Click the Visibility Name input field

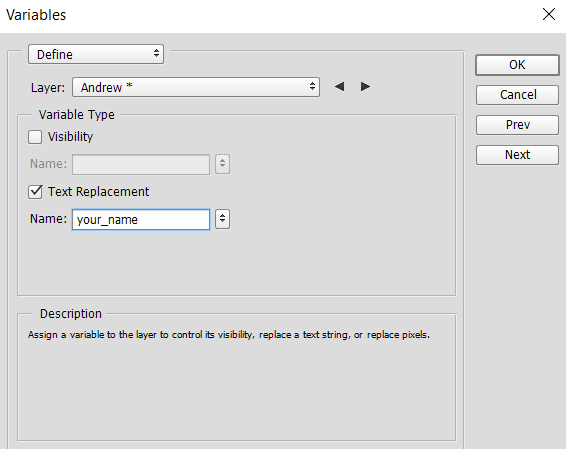pos(141,165)
